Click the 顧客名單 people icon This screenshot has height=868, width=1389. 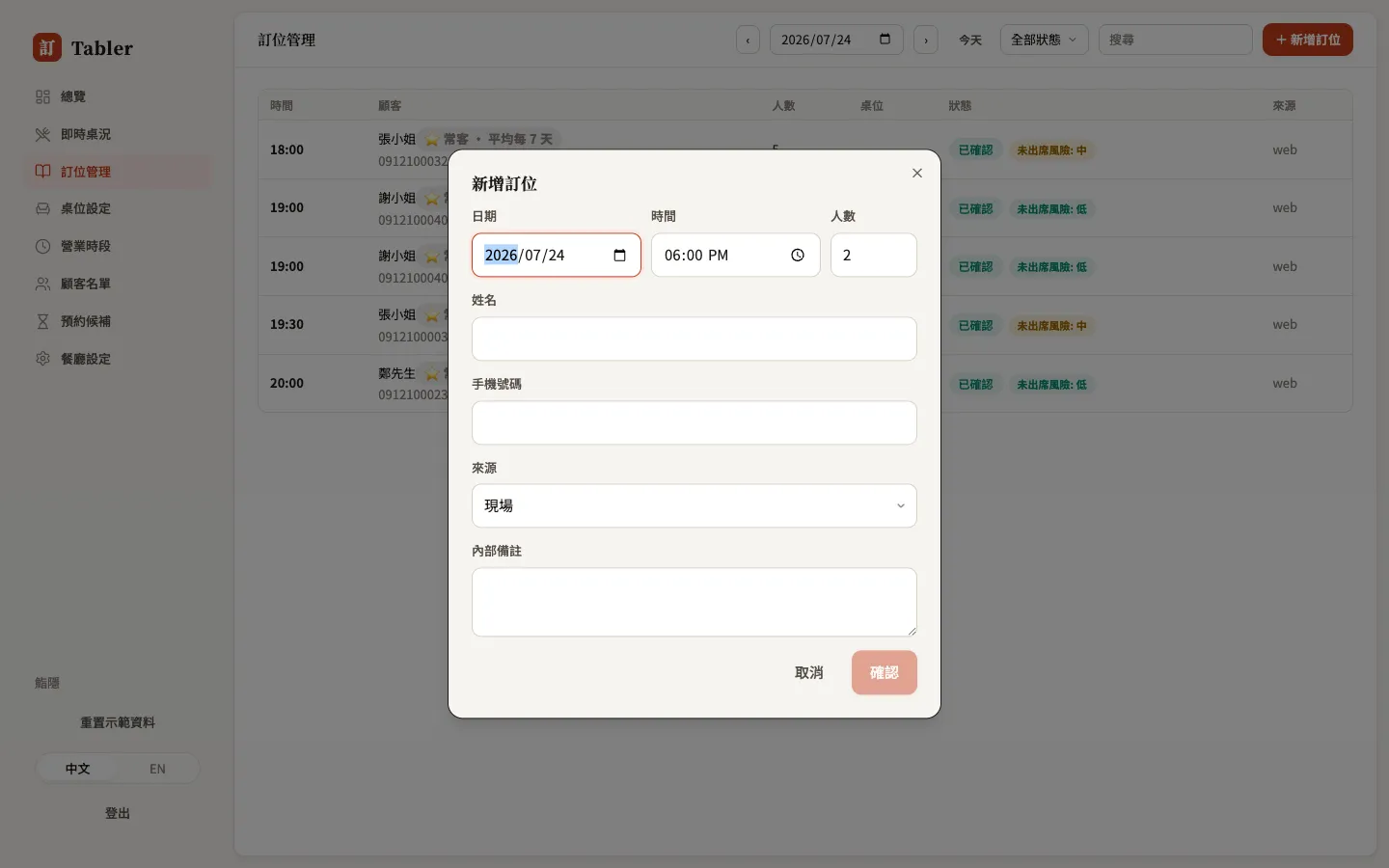[x=42, y=284]
